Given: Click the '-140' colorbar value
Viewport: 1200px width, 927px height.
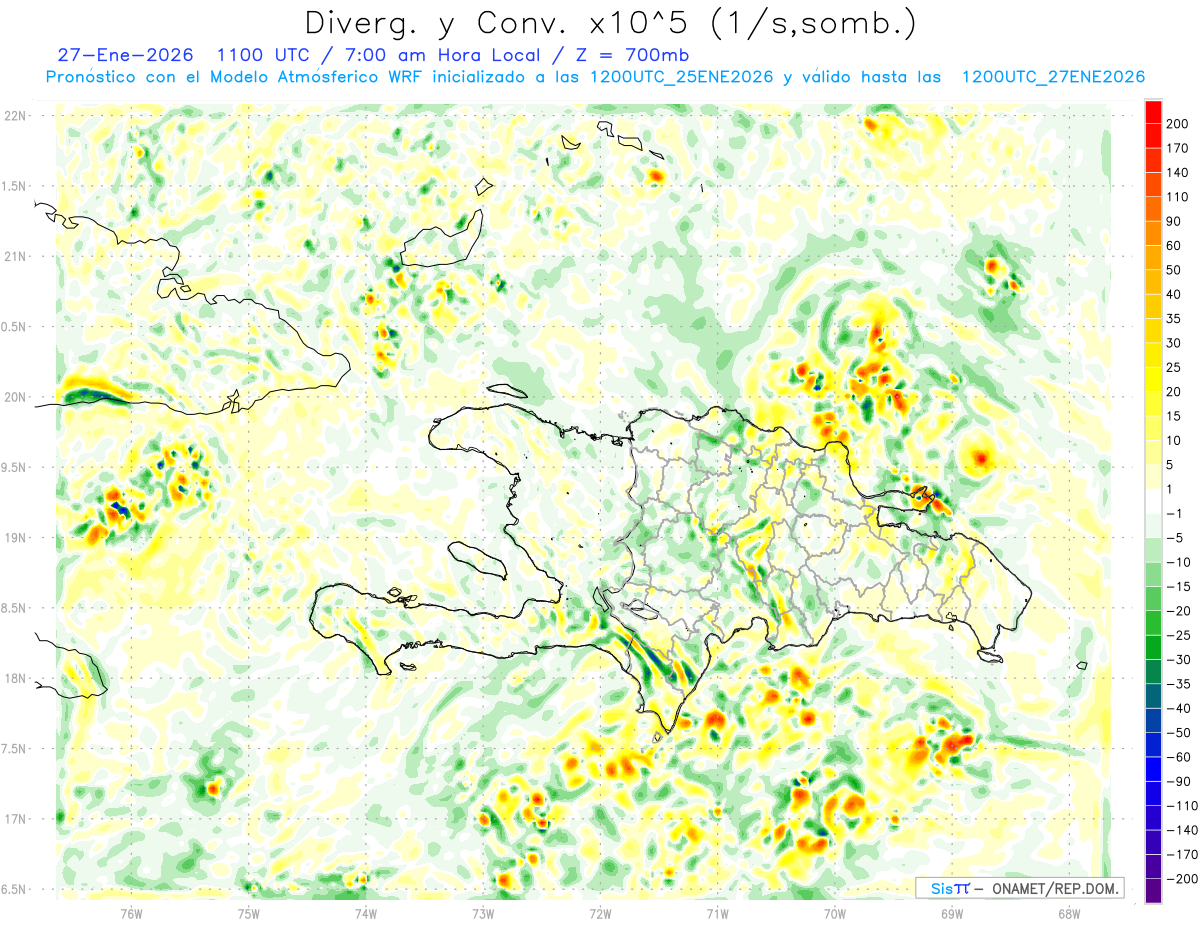Looking at the screenshot, I should 1183,831.
